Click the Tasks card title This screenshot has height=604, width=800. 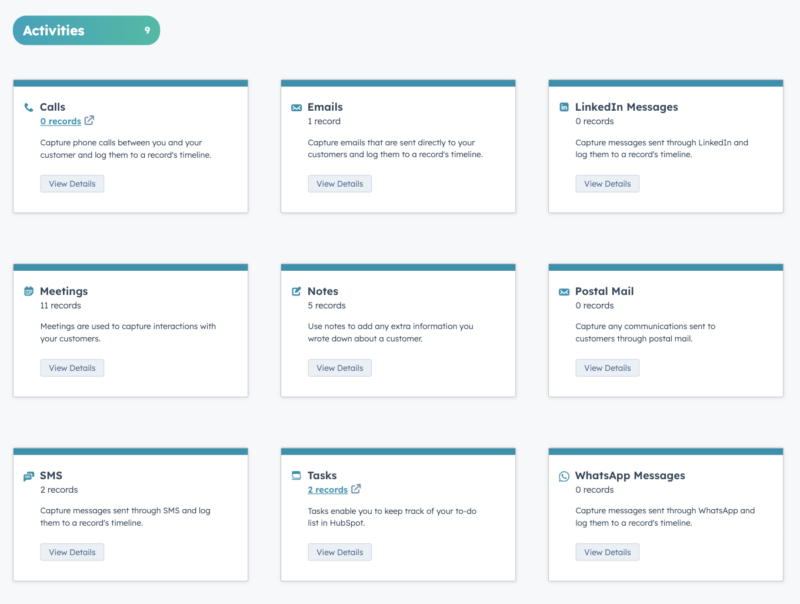322,475
